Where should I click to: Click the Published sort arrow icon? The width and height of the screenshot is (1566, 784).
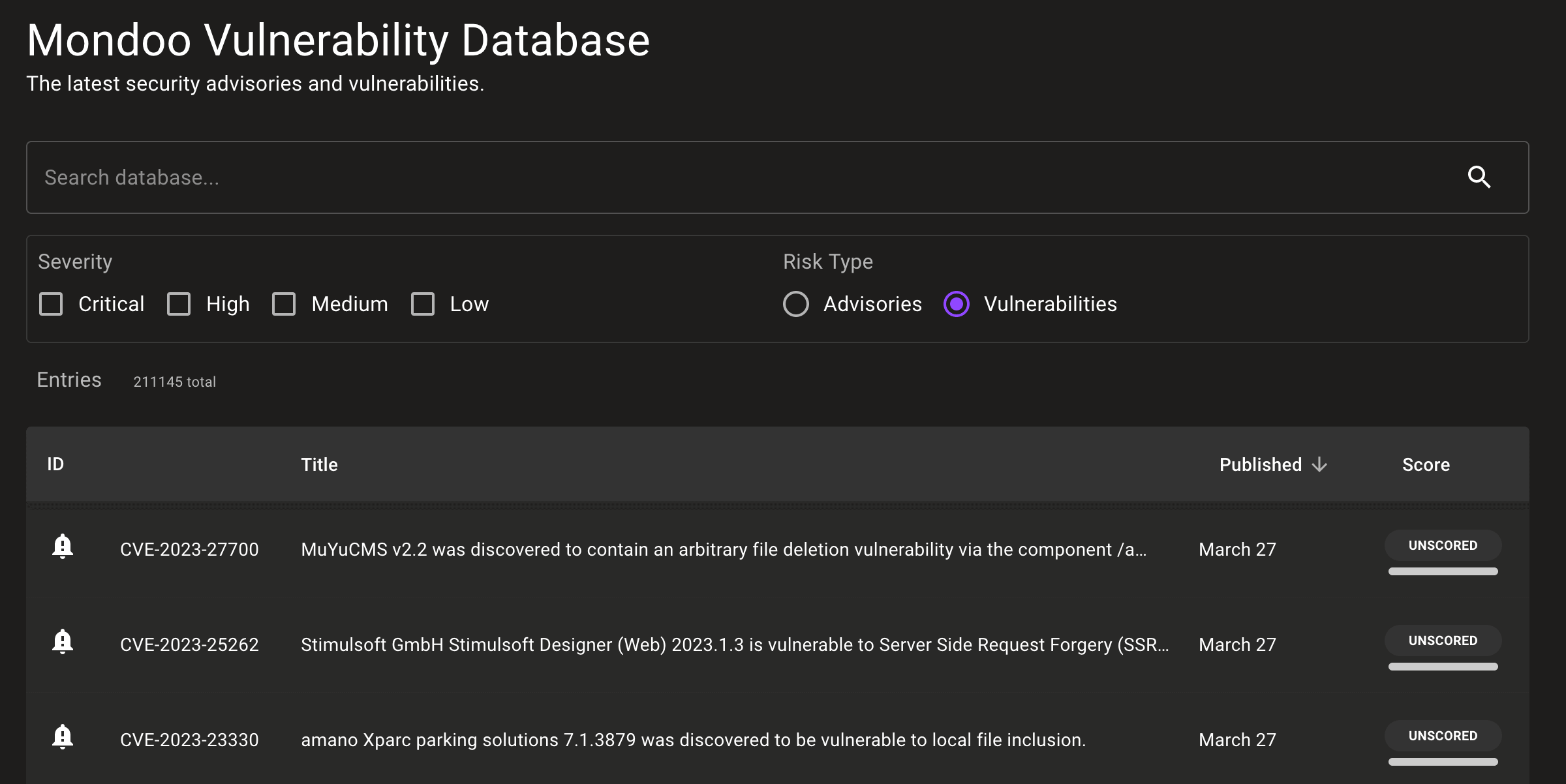pyautogui.click(x=1319, y=464)
